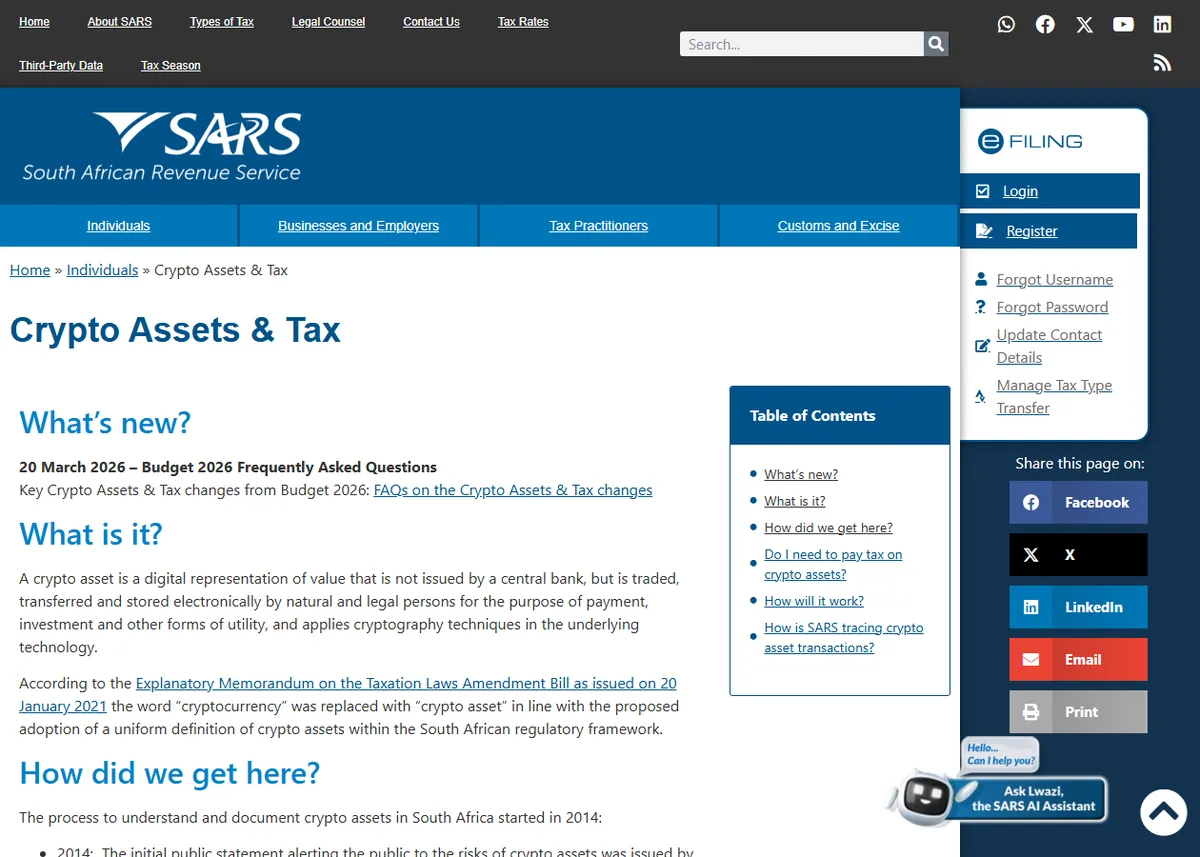Screen dimensions: 1200x857
Task: Click the scroll-to-top arrow button
Action: coord(1164,811)
